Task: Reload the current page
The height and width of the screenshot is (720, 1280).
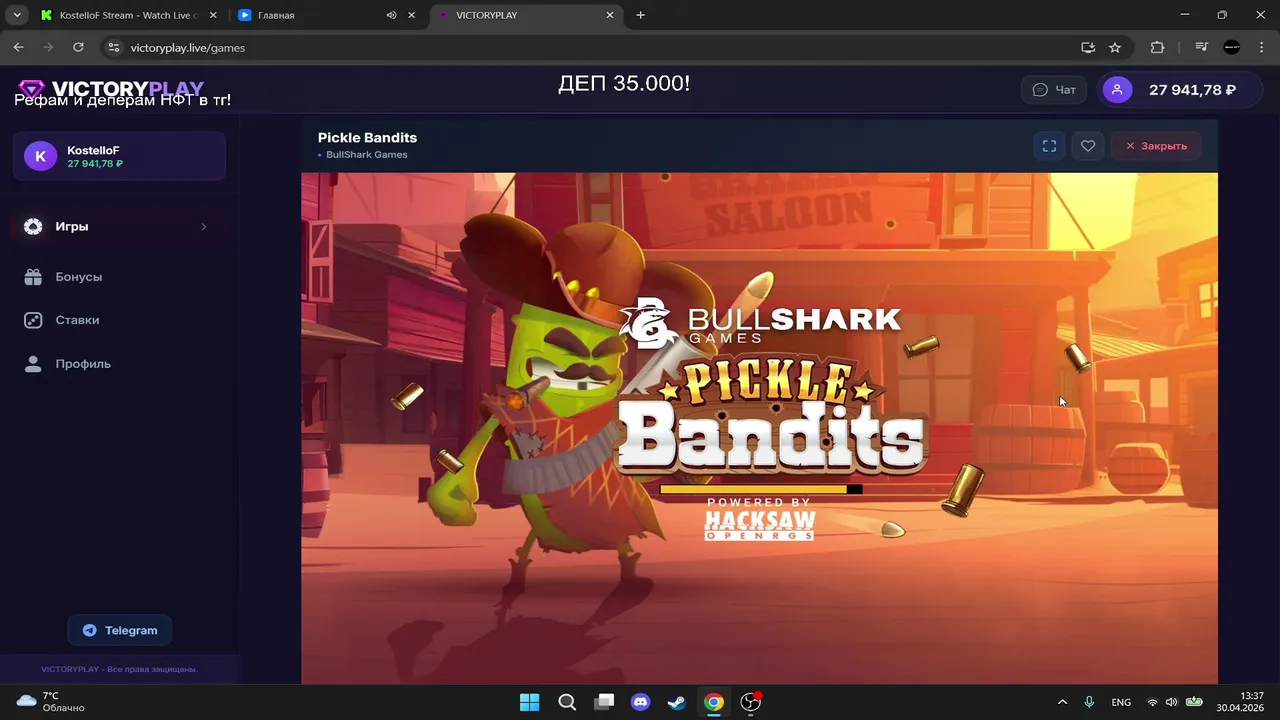Action: [x=78, y=47]
